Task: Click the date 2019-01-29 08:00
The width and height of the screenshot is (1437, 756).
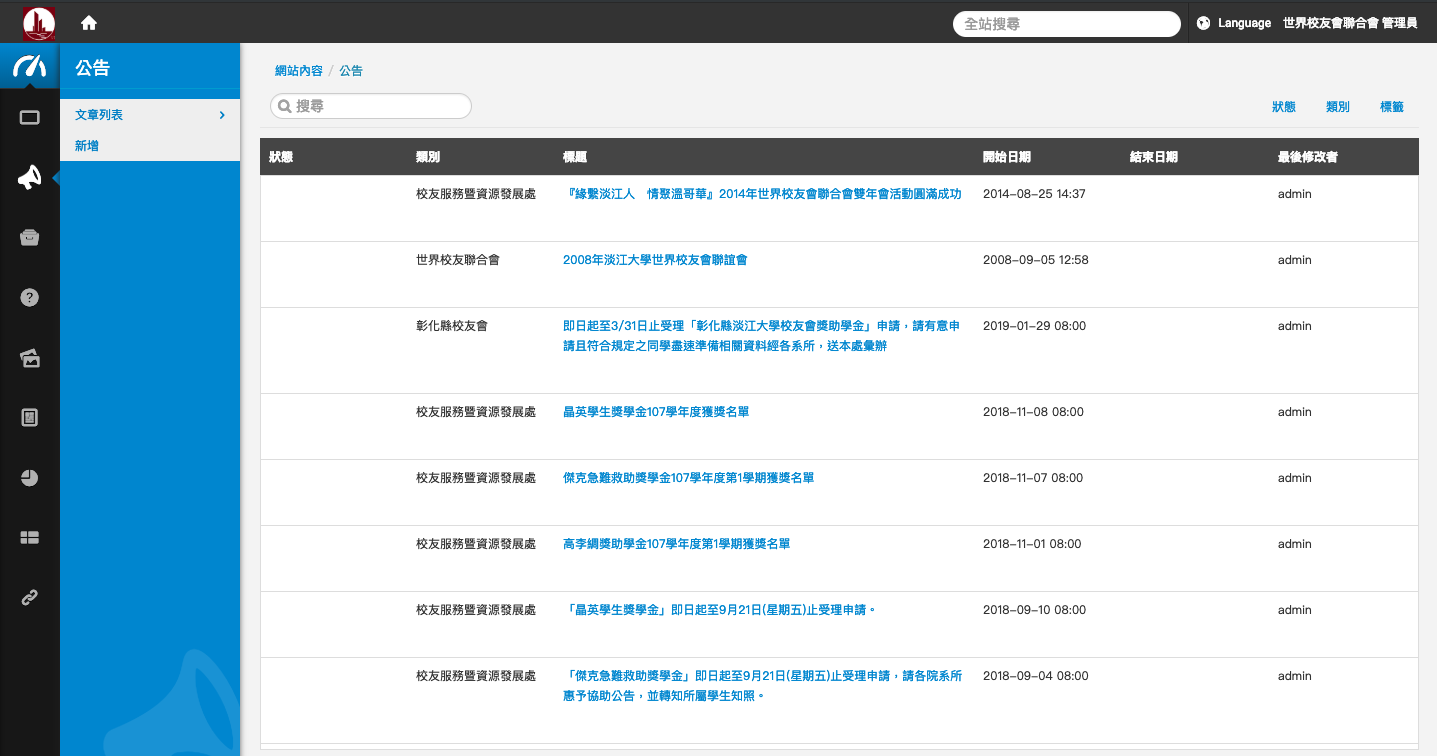Action: pos(1034,326)
